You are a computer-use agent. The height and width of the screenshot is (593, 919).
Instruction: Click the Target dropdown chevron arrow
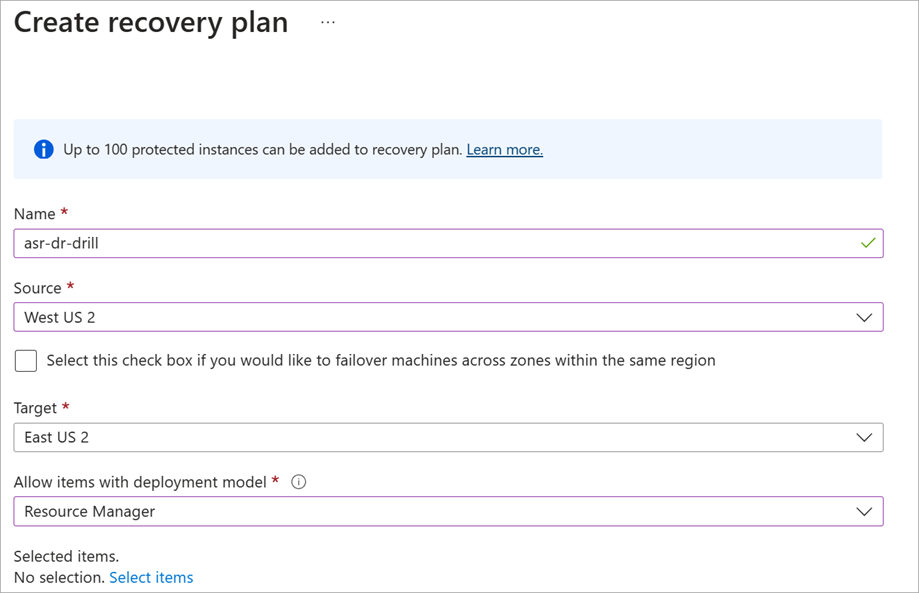point(864,438)
